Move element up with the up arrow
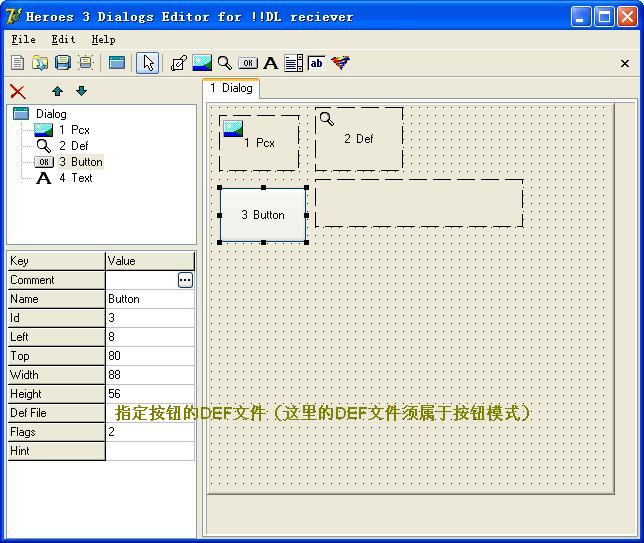 tap(58, 91)
